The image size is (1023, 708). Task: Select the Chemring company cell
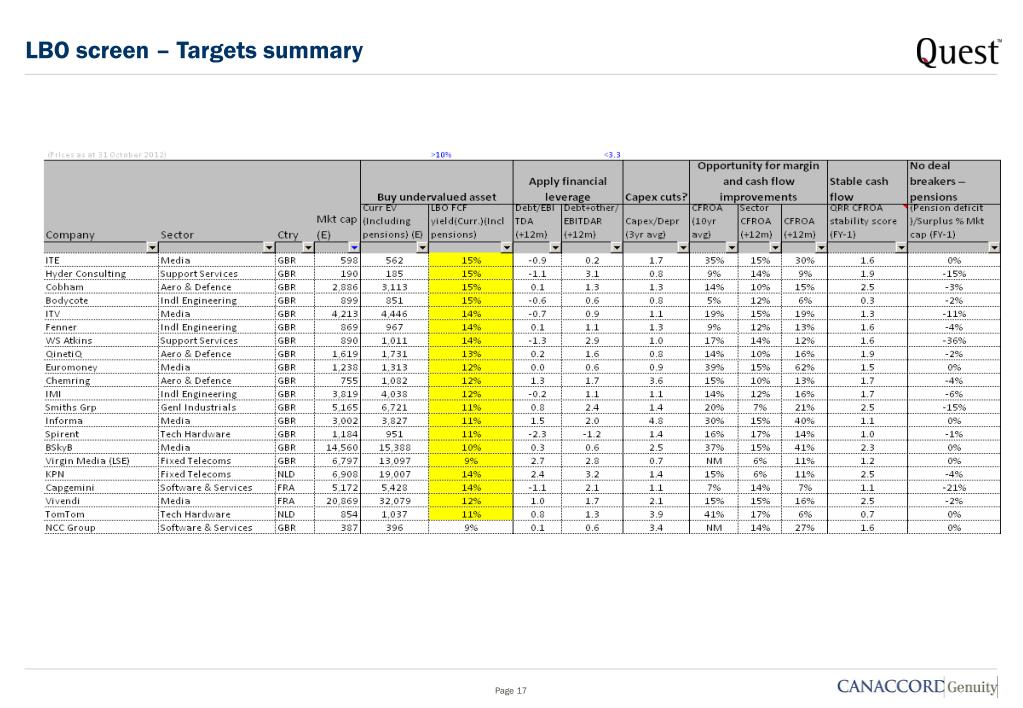coord(101,380)
